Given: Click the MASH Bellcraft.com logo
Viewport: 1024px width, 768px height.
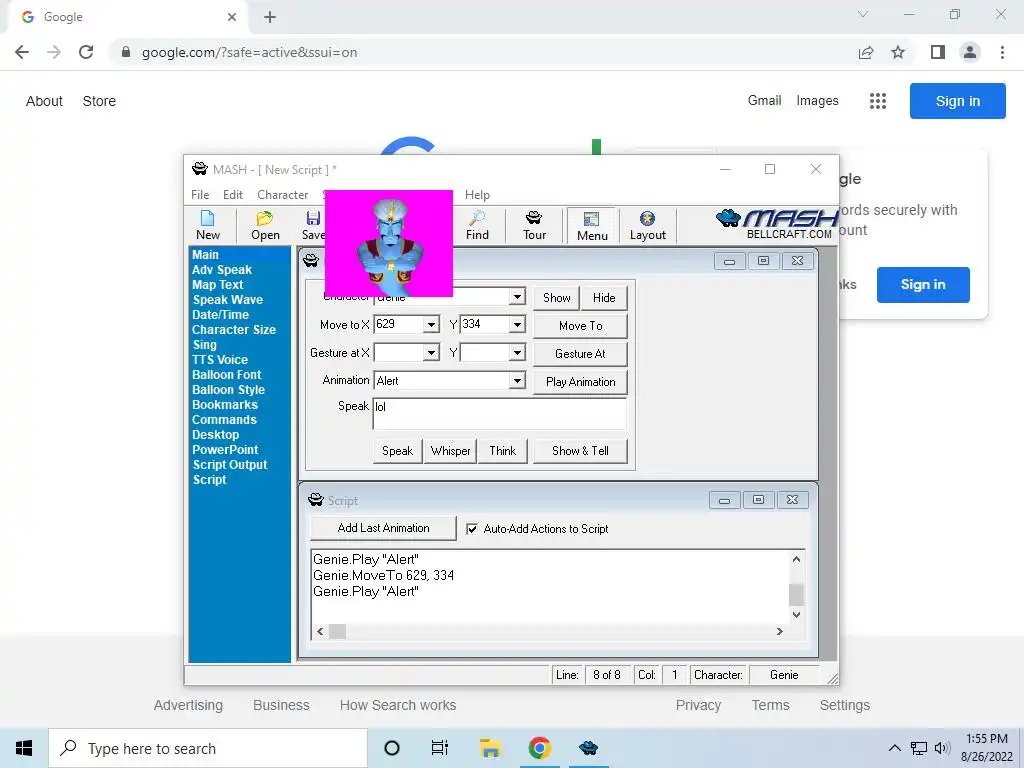Looking at the screenshot, I should [x=776, y=225].
